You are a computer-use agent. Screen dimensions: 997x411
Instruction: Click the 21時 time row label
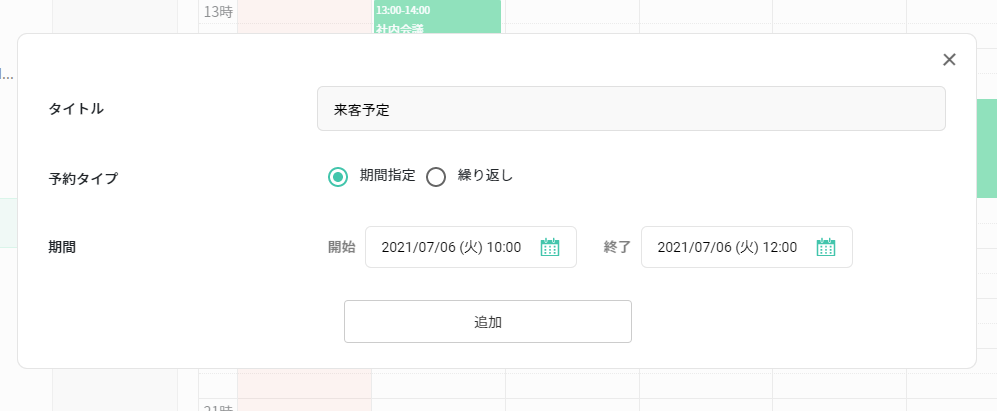click(217, 406)
